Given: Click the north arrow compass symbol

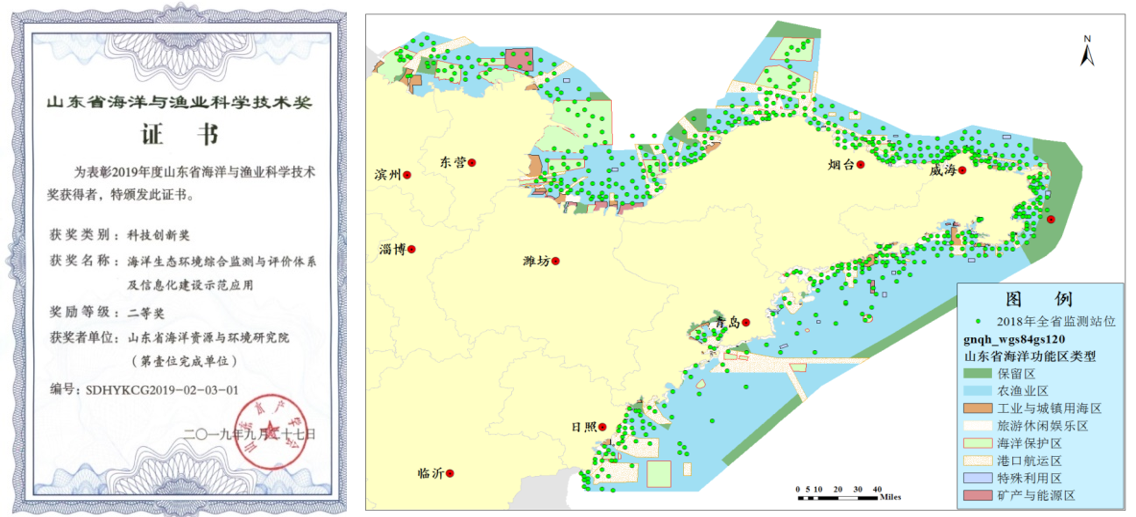Looking at the screenshot, I should tap(1087, 51).
